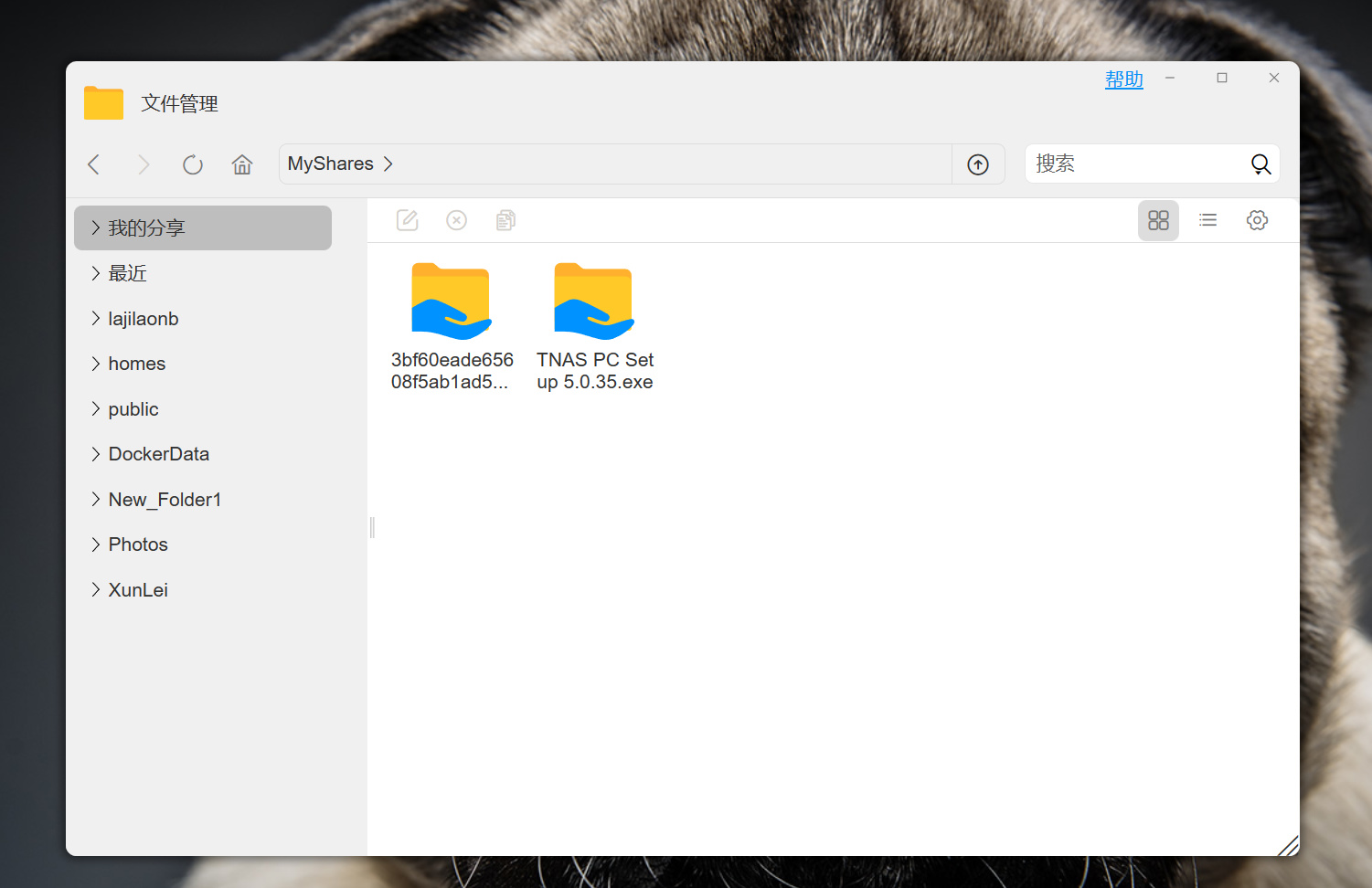Refresh the current folder view
Image resolution: width=1372 pixels, height=888 pixels.
(193, 164)
